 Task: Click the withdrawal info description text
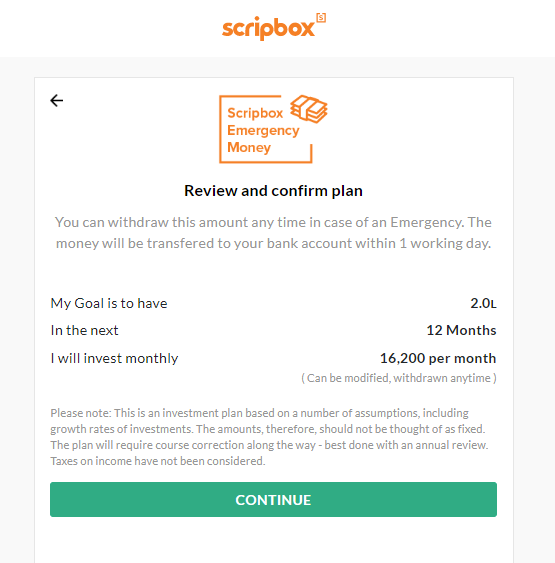point(273,233)
